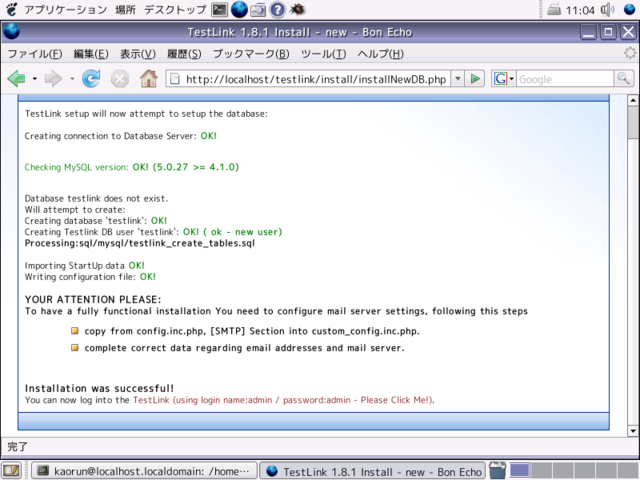Open the ブックマーク(B) menu
This screenshot has width=640, height=480.
pos(251,54)
